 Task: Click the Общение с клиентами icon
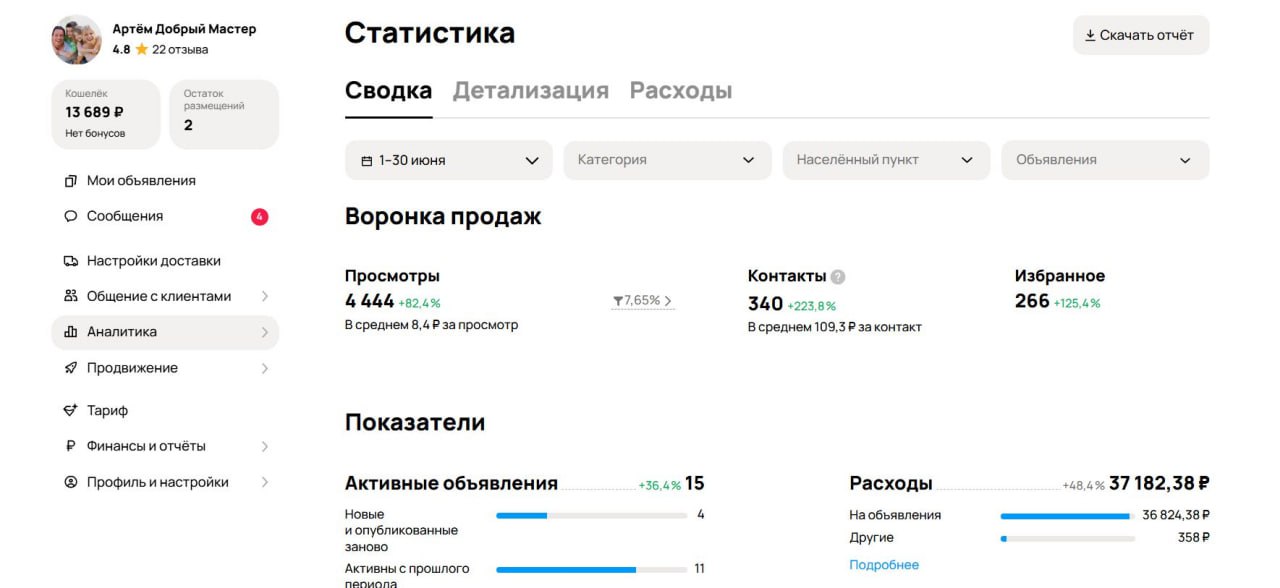tap(70, 296)
